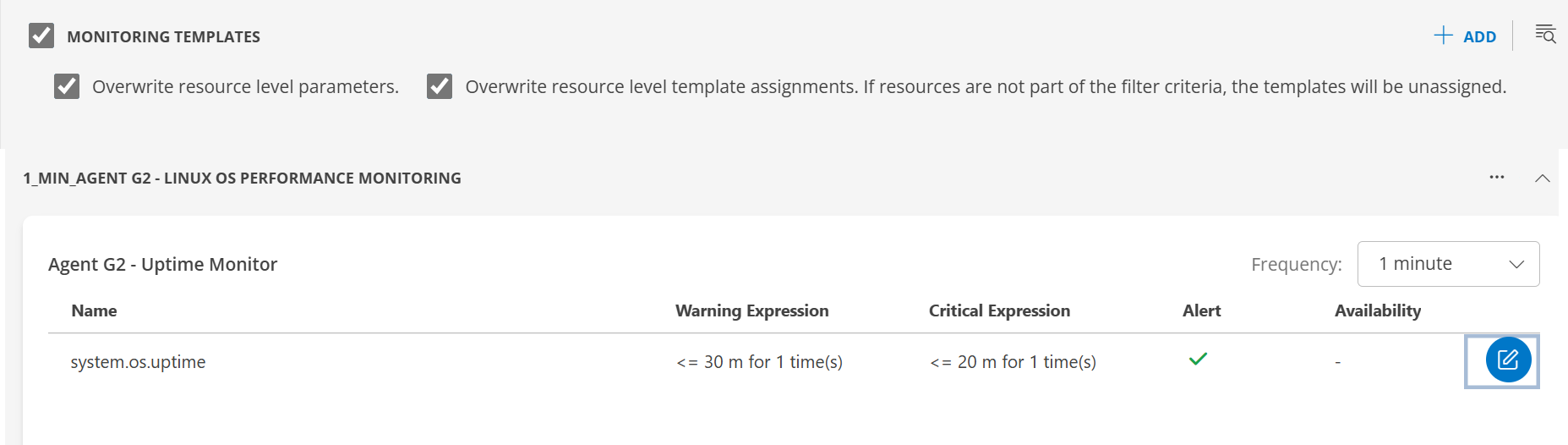
Task: Click the Agent G2 - Uptime Monitor heading
Action: (x=162, y=265)
